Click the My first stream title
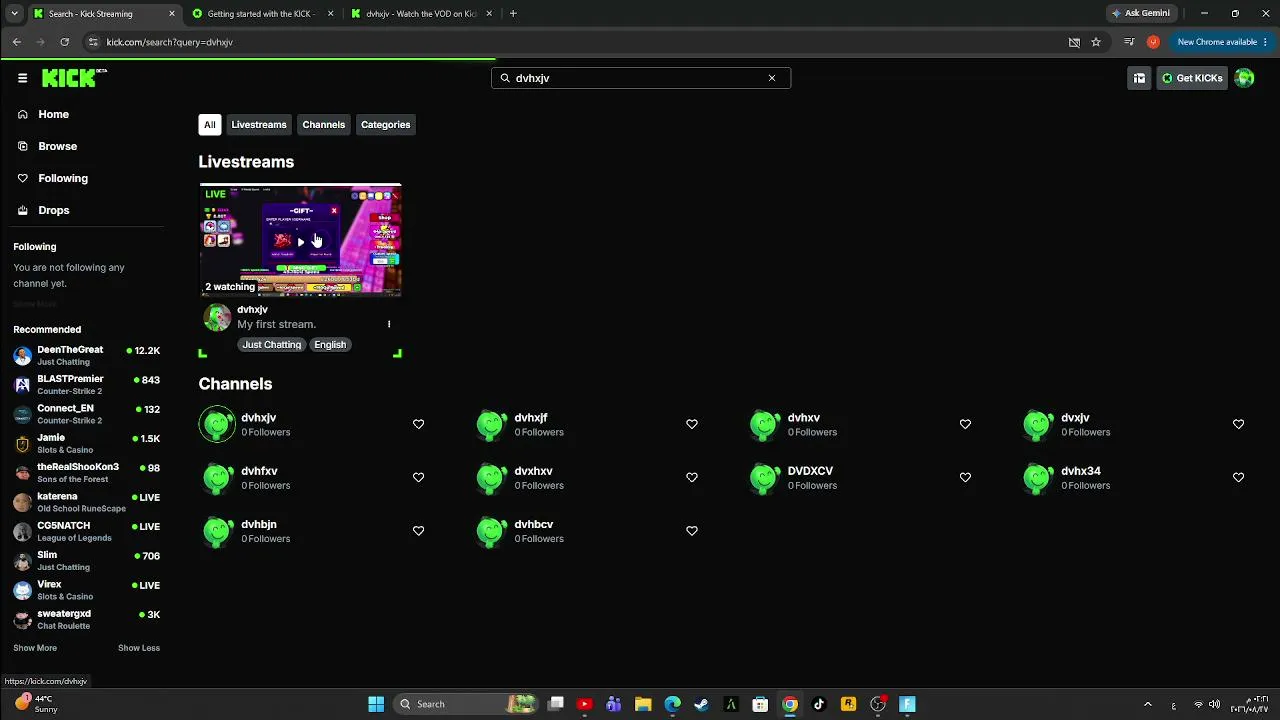 tap(277, 324)
